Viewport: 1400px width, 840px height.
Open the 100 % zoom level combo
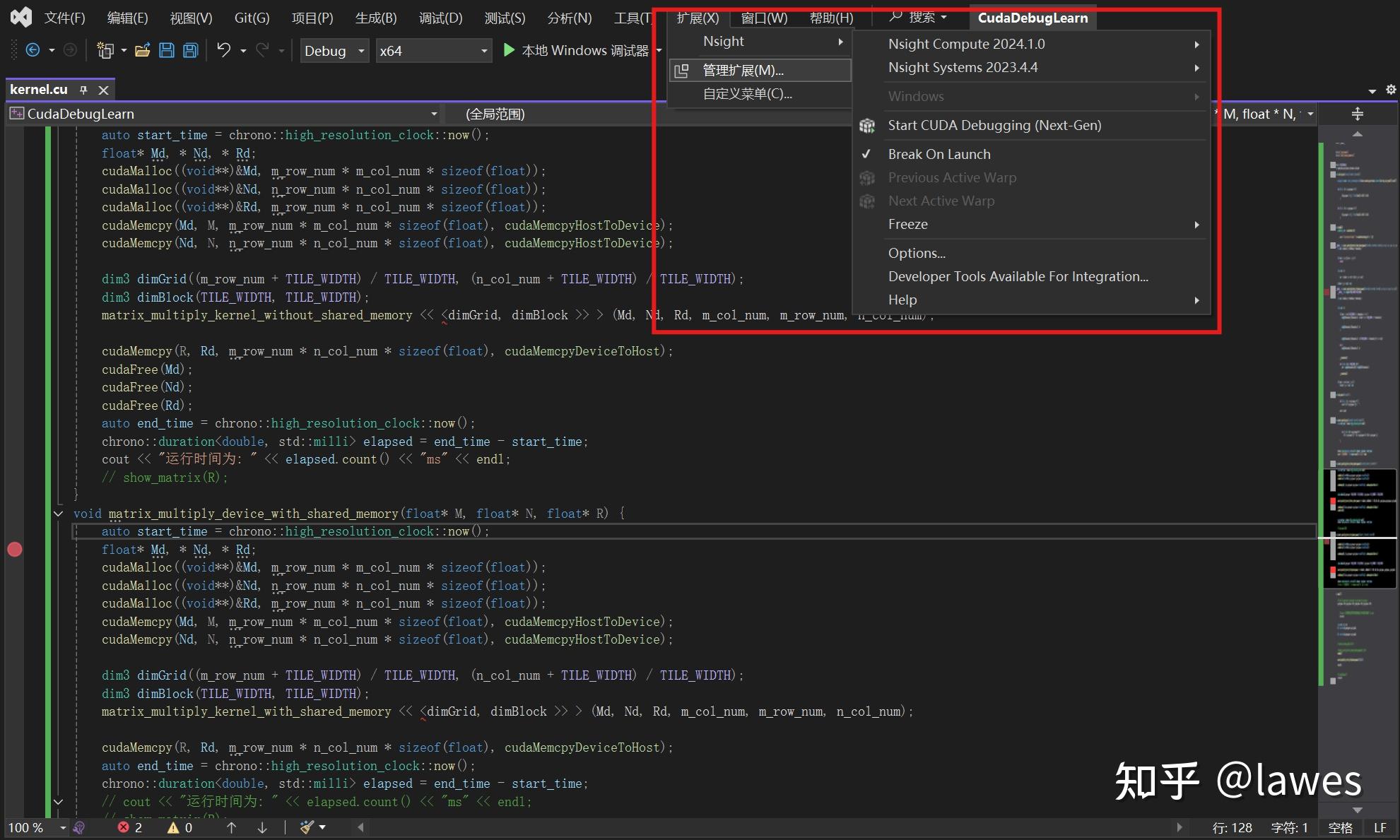coord(35,827)
